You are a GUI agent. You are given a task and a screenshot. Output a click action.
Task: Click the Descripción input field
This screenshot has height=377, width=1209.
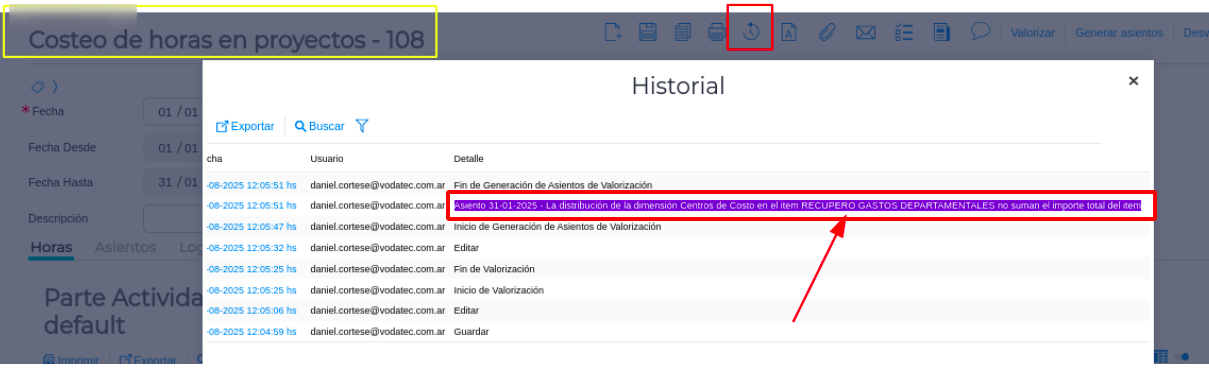click(x=172, y=218)
